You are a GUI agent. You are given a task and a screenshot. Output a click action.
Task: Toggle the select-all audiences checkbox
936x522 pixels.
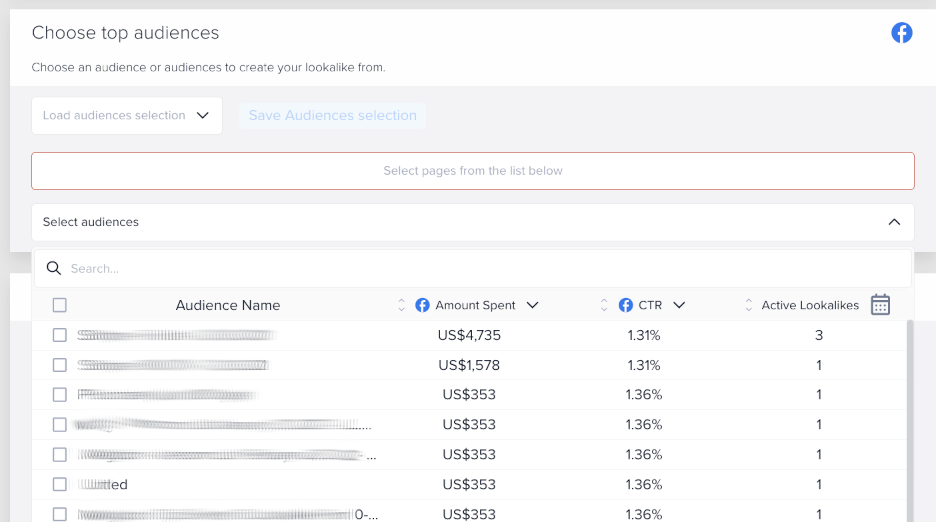point(60,305)
